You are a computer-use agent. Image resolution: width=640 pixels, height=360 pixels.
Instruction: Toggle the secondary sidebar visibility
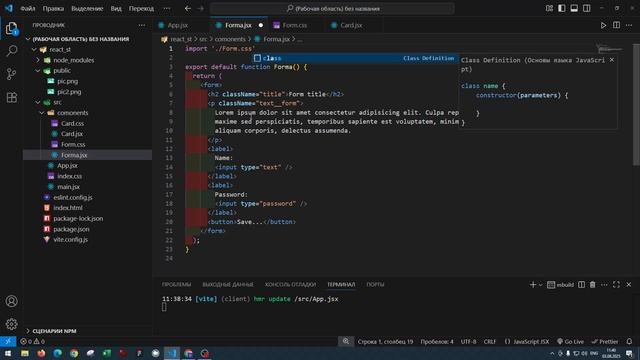(x=587, y=8)
